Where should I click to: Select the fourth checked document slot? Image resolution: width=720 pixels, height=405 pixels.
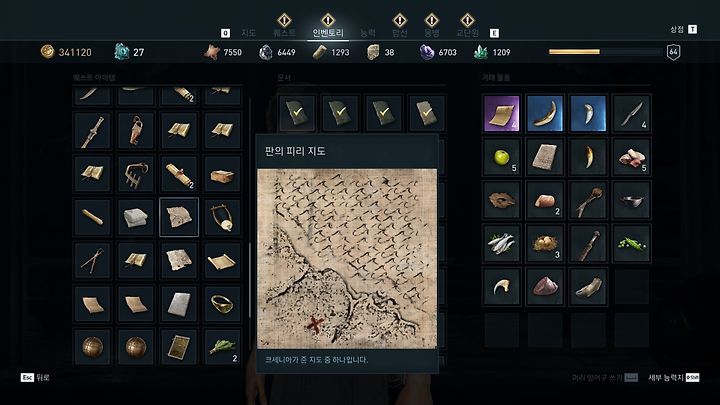pyautogui.click(x=427, y=113)
